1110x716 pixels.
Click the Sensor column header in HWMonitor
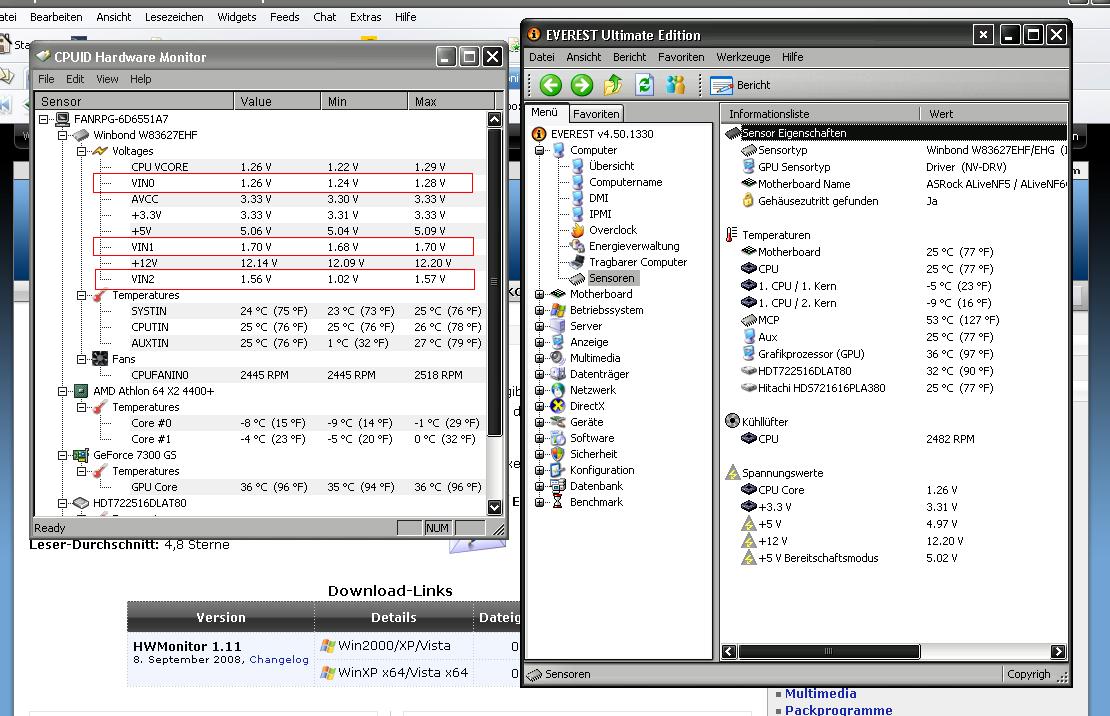tap(135, 101)
